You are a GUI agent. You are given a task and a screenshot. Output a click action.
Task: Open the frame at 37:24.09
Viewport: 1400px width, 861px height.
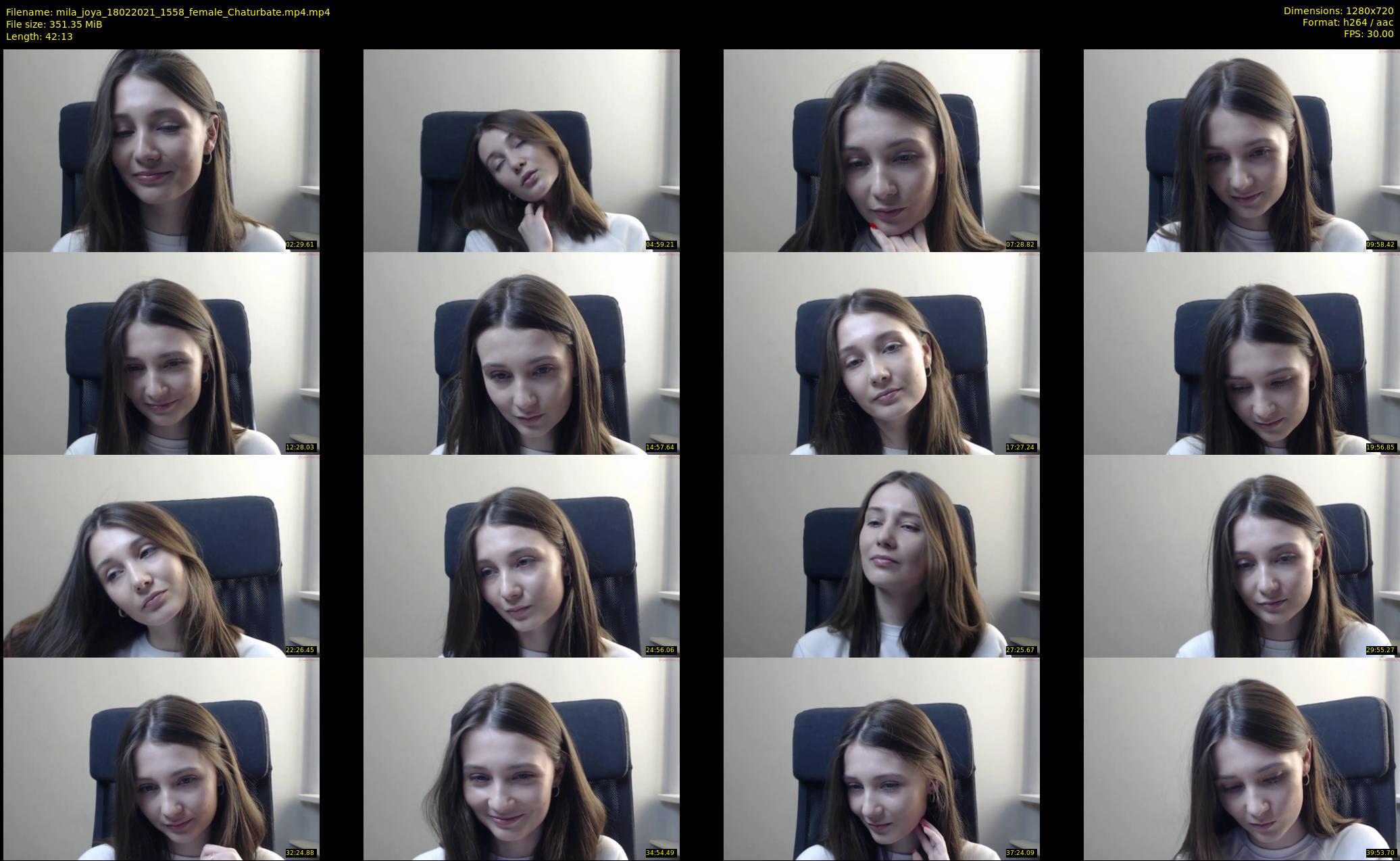881,758
